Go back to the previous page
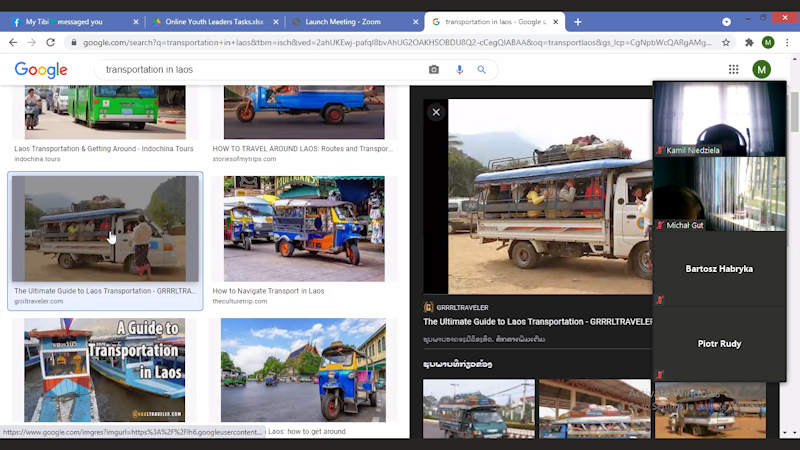Viewport: 800px width, 450px height. click(x=13, y=42)
